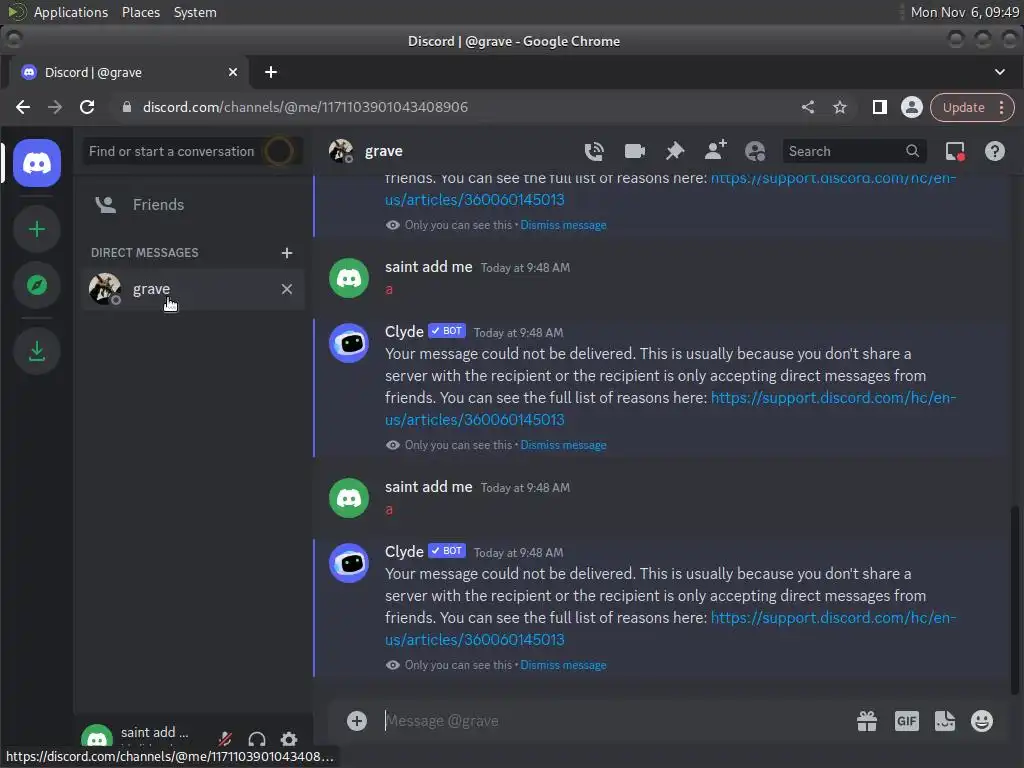Go back in Chrome
This screenshot has height=768, width=1024.
pyautogui.click(x=23, y=107)
